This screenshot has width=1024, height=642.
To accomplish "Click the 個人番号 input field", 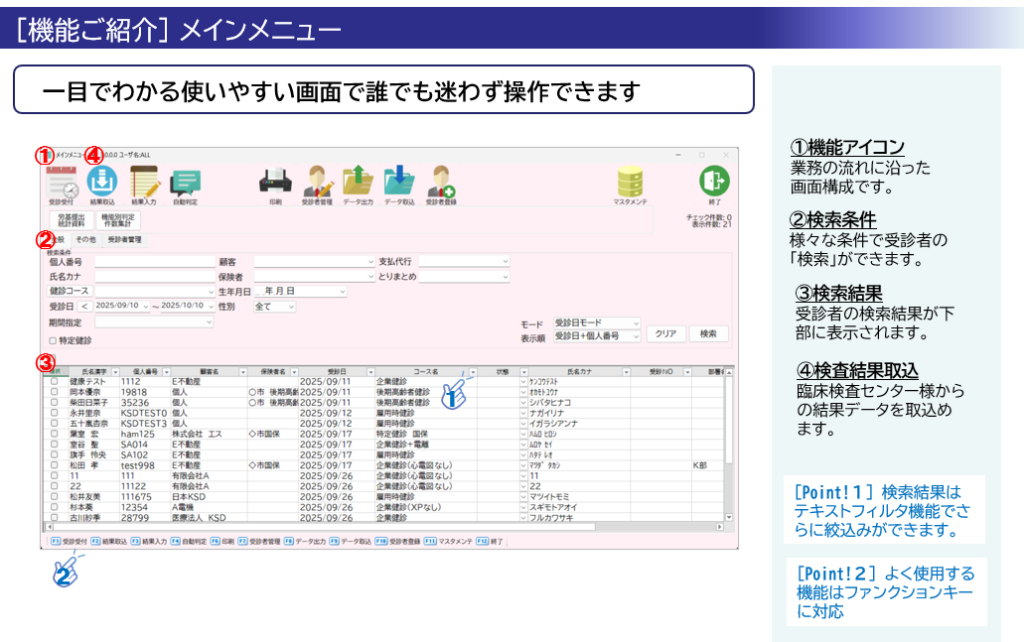I will click(x=155, y=262).
